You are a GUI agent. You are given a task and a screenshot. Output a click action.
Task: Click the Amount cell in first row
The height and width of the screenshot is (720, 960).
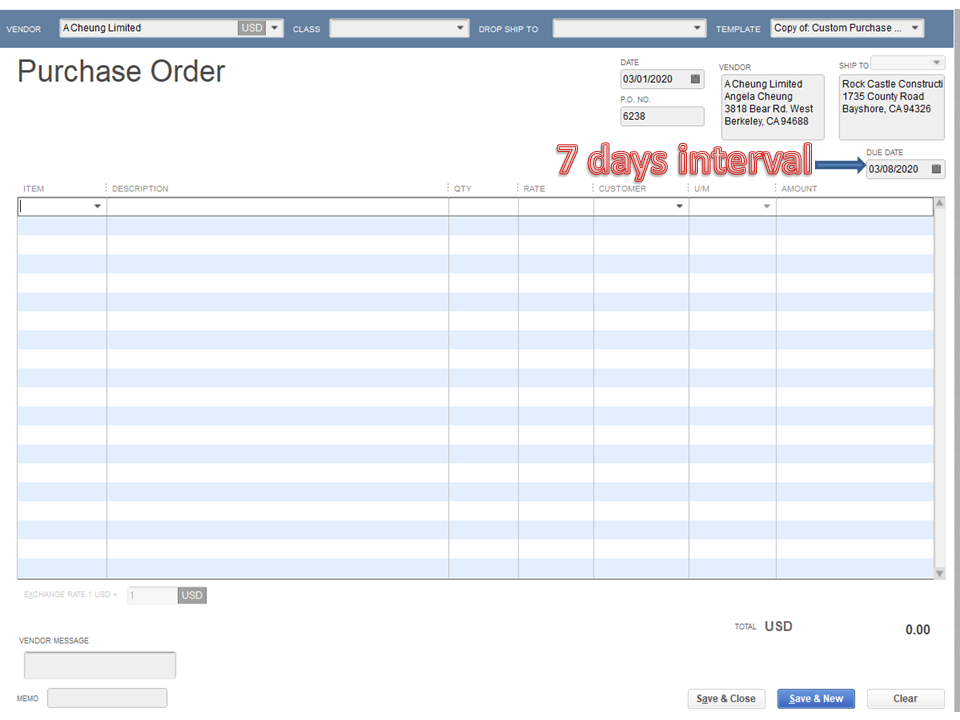(x=855, y=207)
